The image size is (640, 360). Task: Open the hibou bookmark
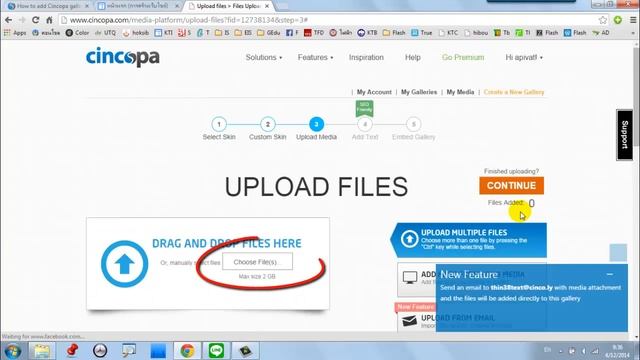coord(476,33)
